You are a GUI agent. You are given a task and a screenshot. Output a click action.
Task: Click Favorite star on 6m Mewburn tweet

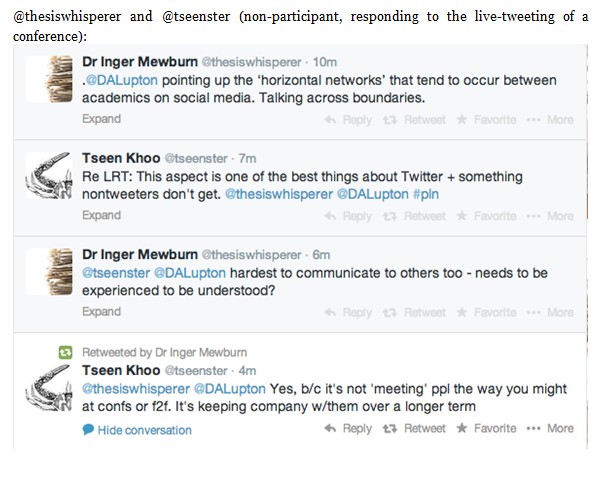pyautogui.click(x=461, y=312)
